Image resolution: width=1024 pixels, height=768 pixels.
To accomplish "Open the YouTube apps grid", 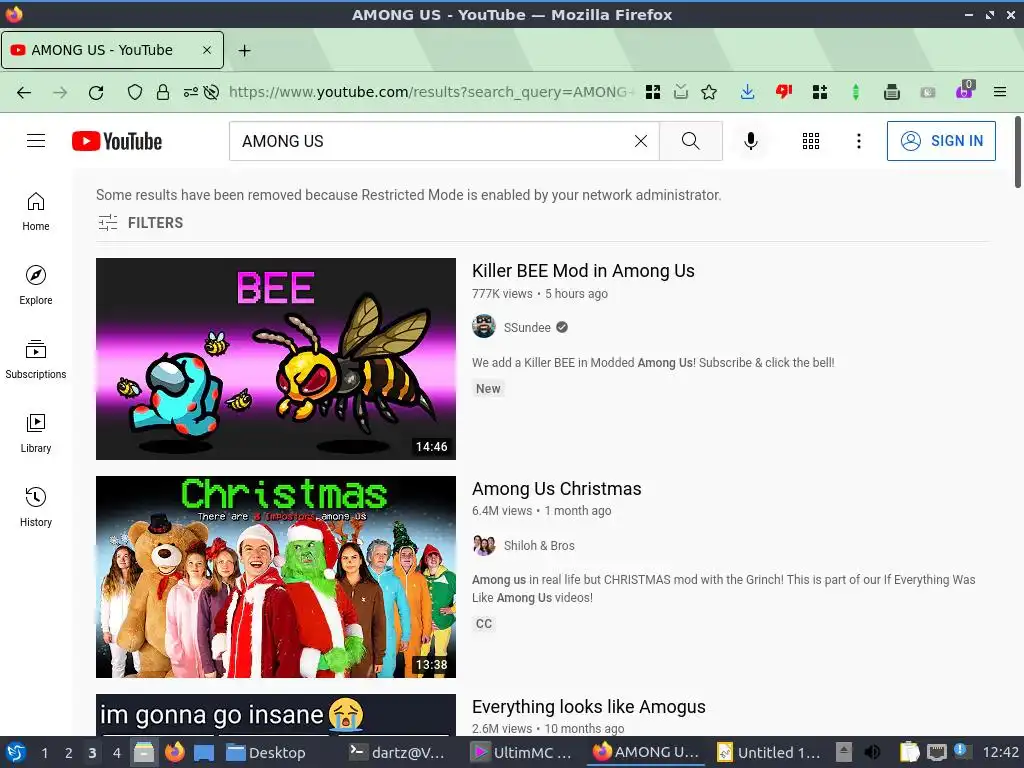I will point(811,141).
